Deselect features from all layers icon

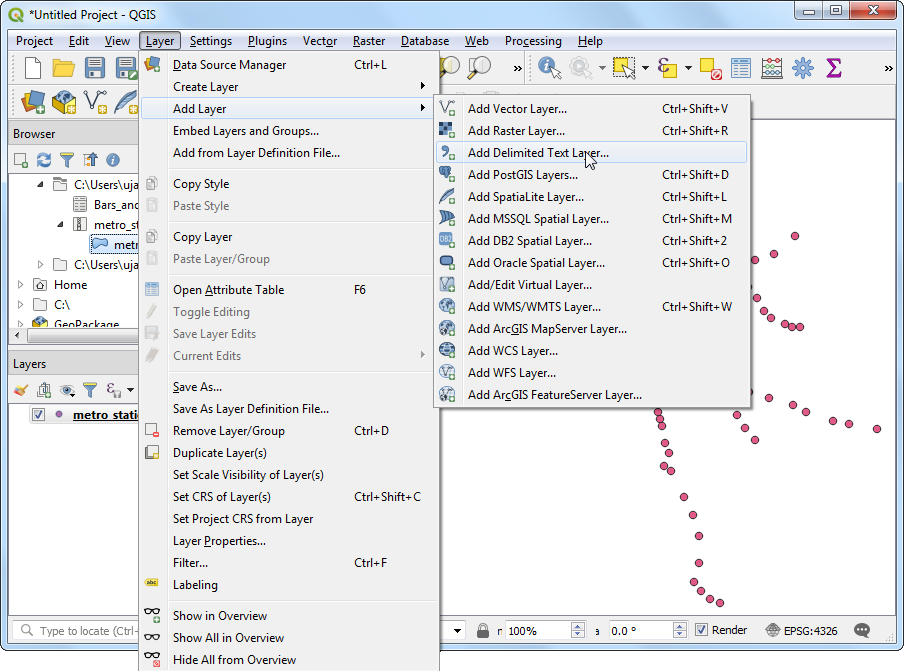(710, 68)
